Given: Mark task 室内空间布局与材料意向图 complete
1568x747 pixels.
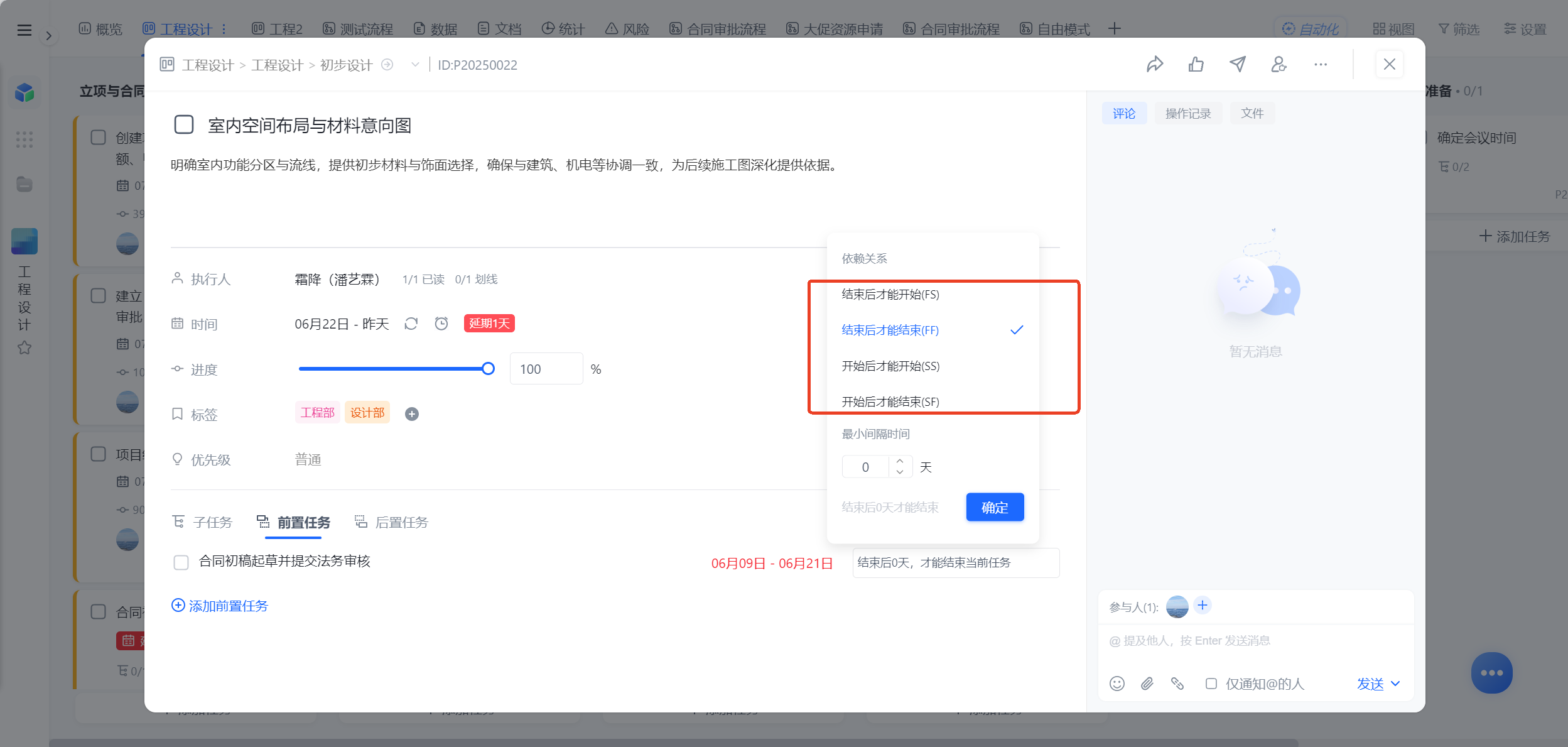Looking at the screenshot, I should pyautogui.click(x=184, y=124).
